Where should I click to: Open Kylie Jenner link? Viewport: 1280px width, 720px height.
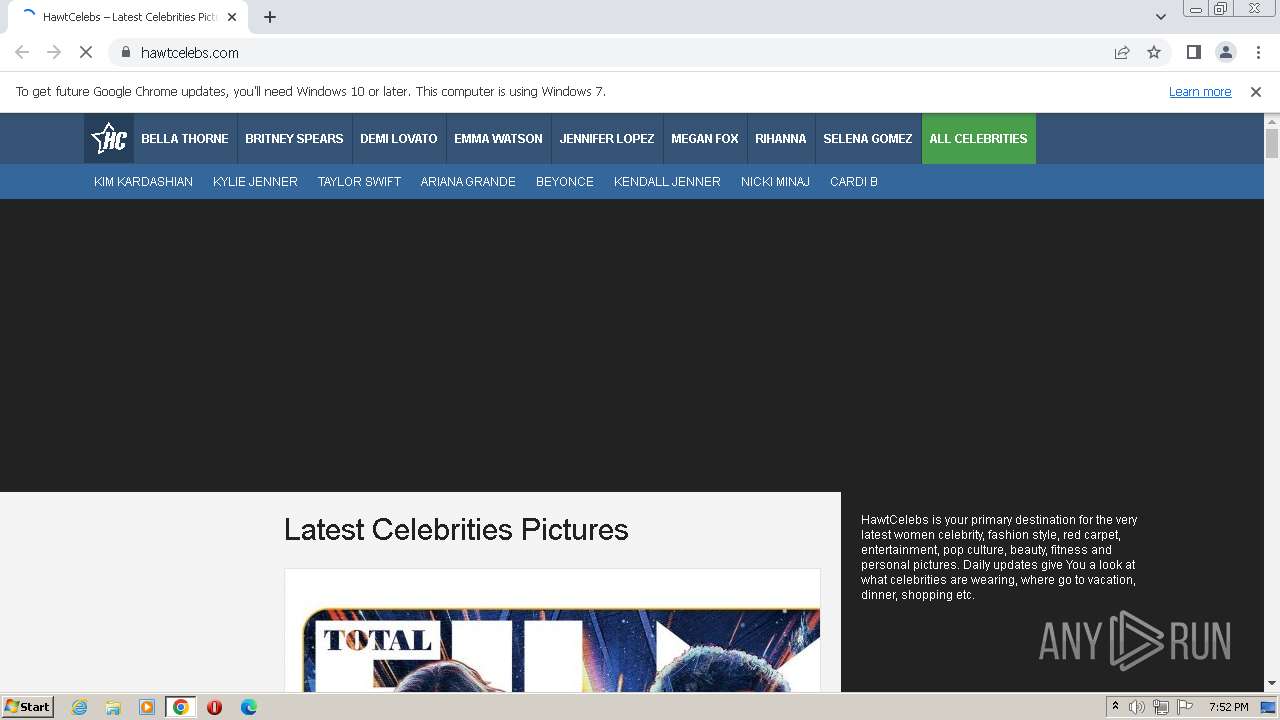[255, 182]
